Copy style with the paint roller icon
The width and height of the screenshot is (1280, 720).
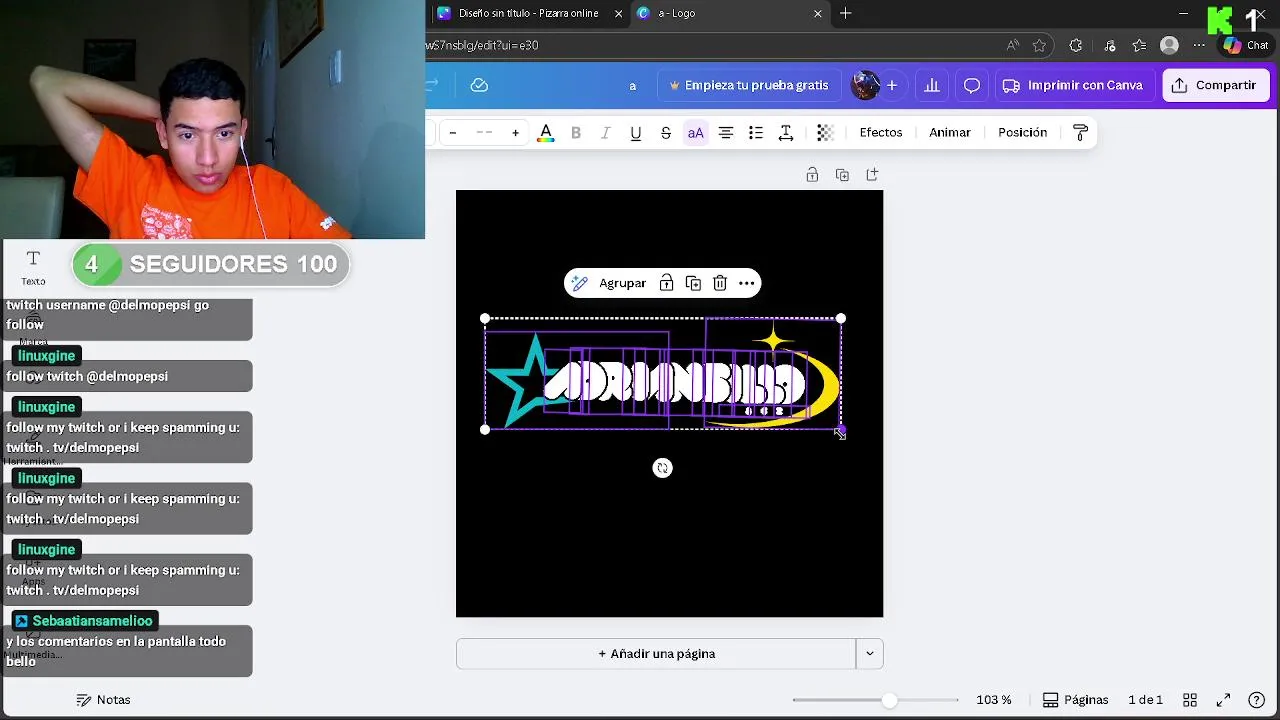pos(1080,132)
